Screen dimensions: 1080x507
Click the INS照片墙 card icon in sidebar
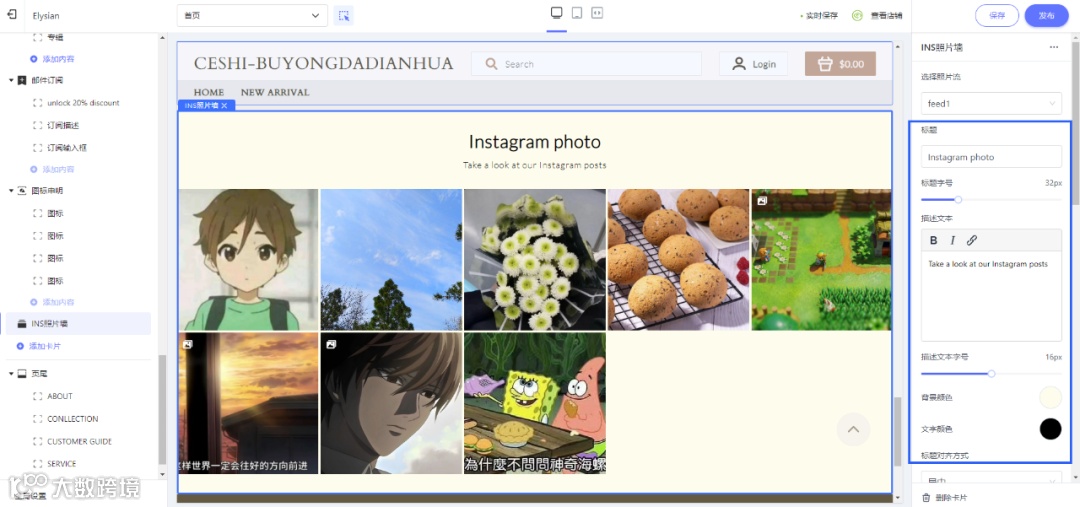[x=21, y=323]
